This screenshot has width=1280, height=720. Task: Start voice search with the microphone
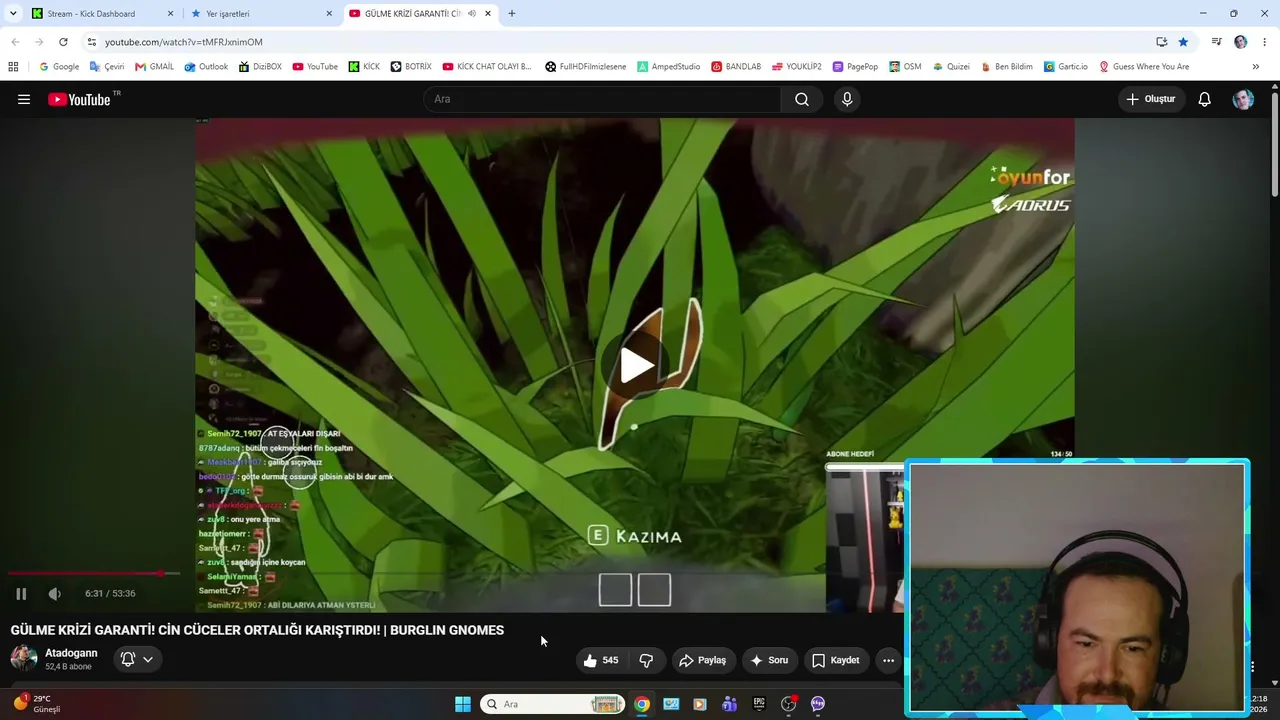[x=847, y=99]
